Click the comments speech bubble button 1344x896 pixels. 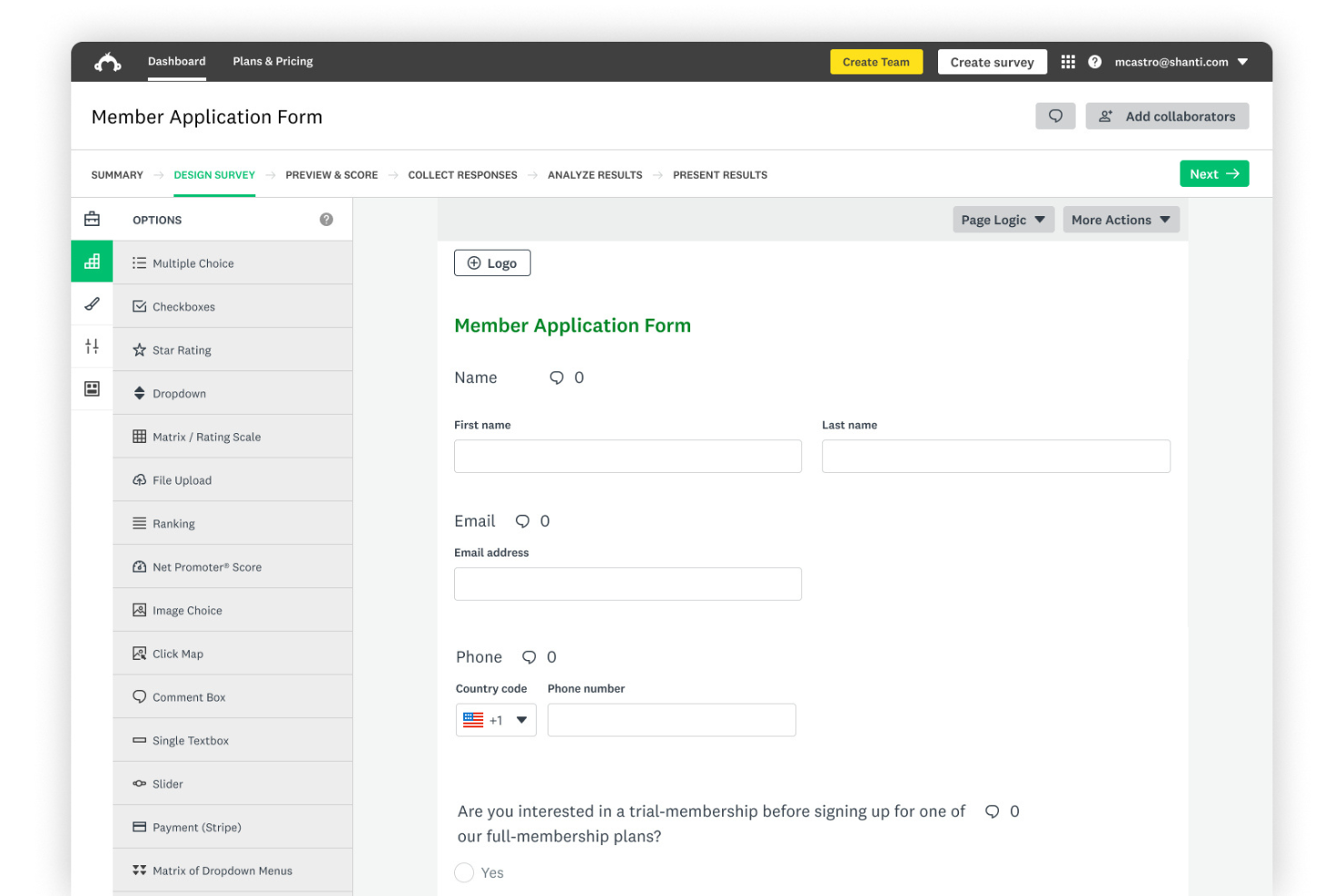[1055, 116]
